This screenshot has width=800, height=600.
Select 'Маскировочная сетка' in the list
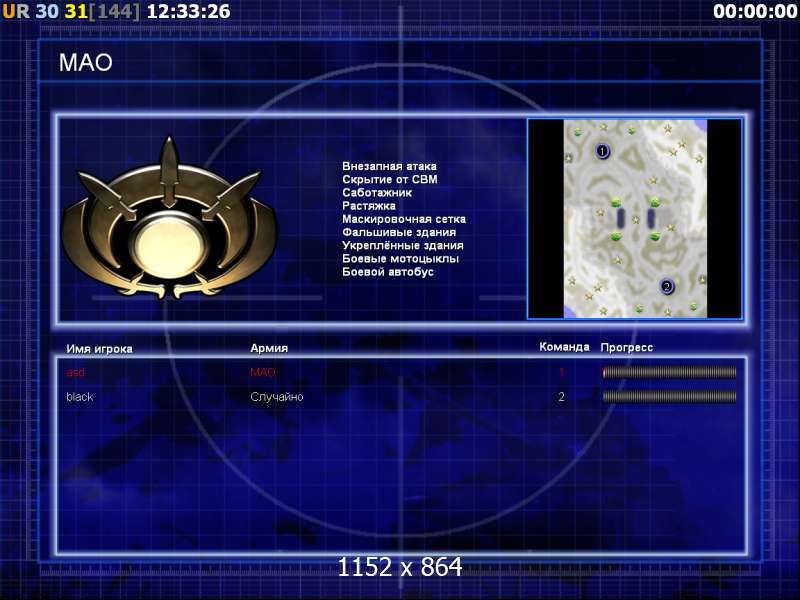(x=404, y=219)
